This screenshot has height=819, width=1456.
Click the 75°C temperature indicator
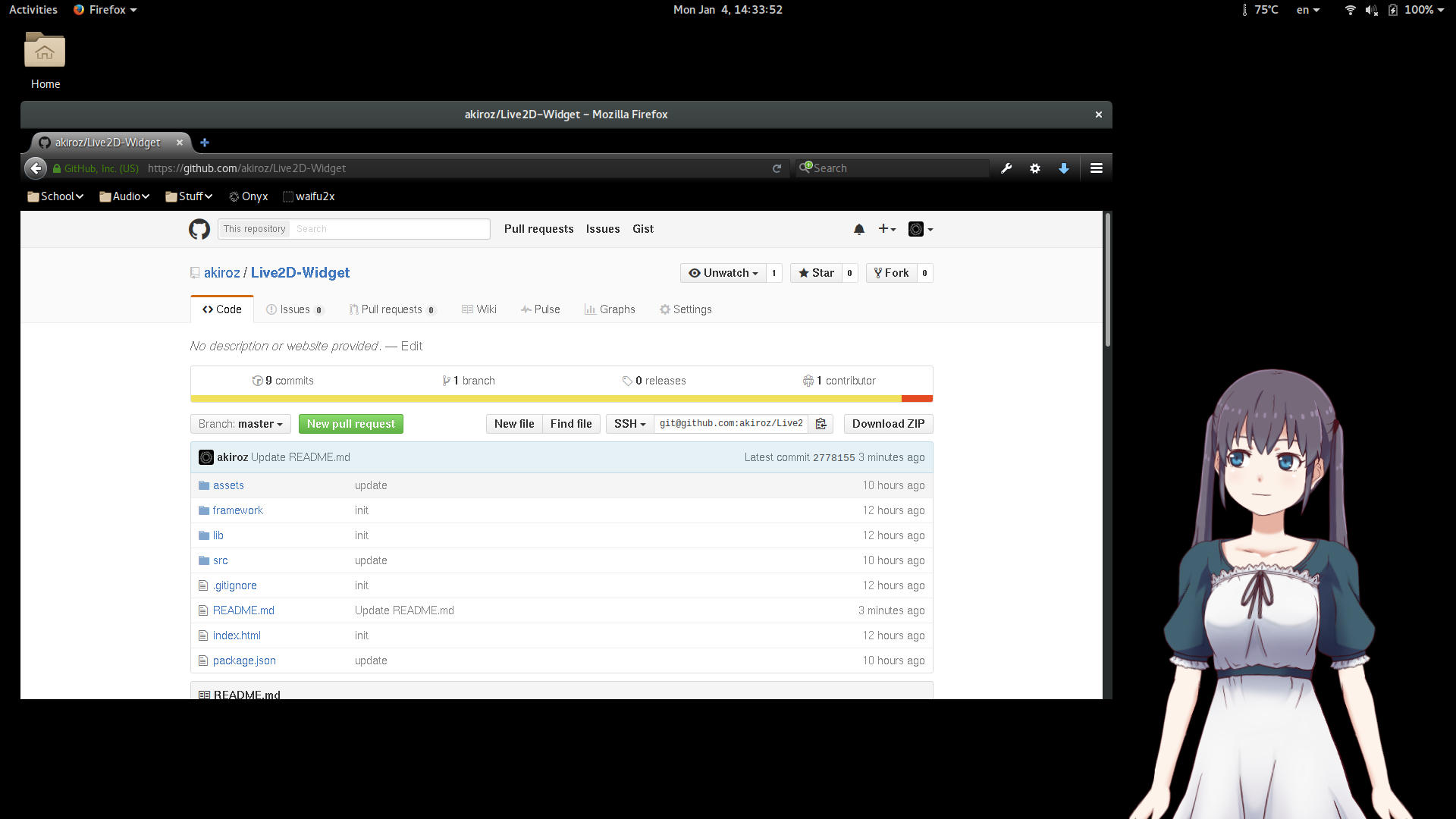coord(1260,10)
